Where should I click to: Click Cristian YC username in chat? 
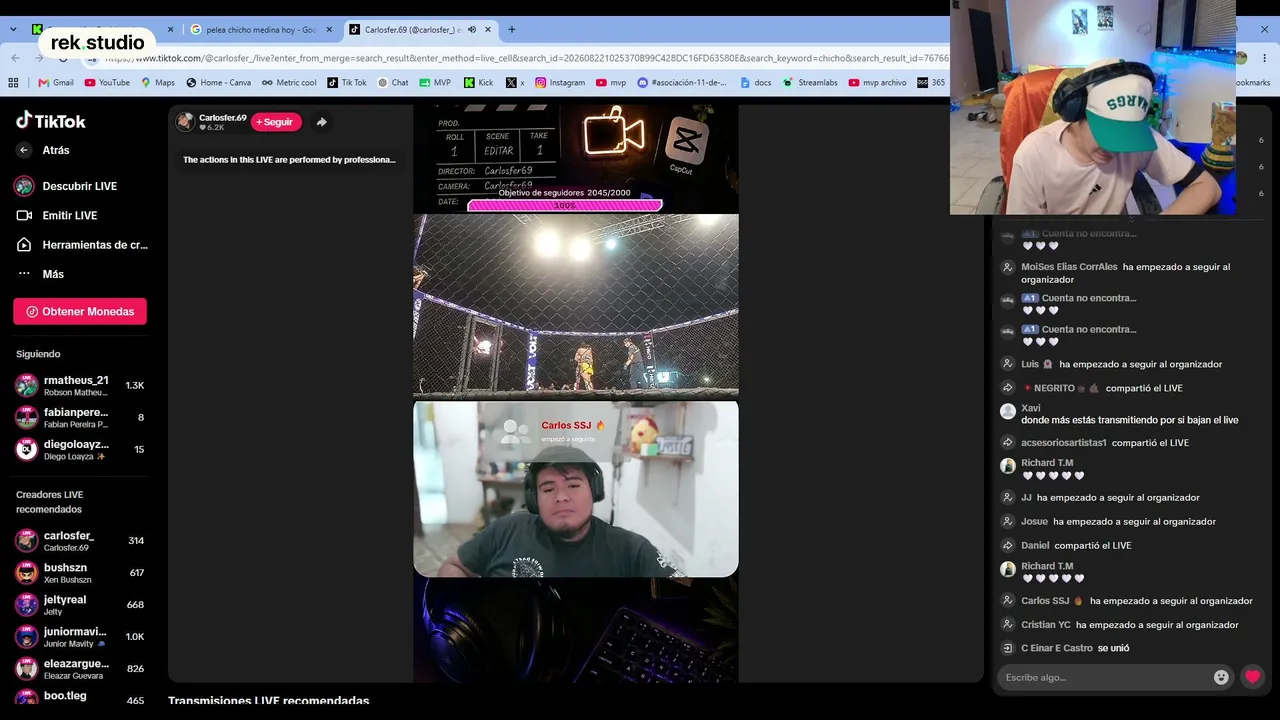(1046, 625)
